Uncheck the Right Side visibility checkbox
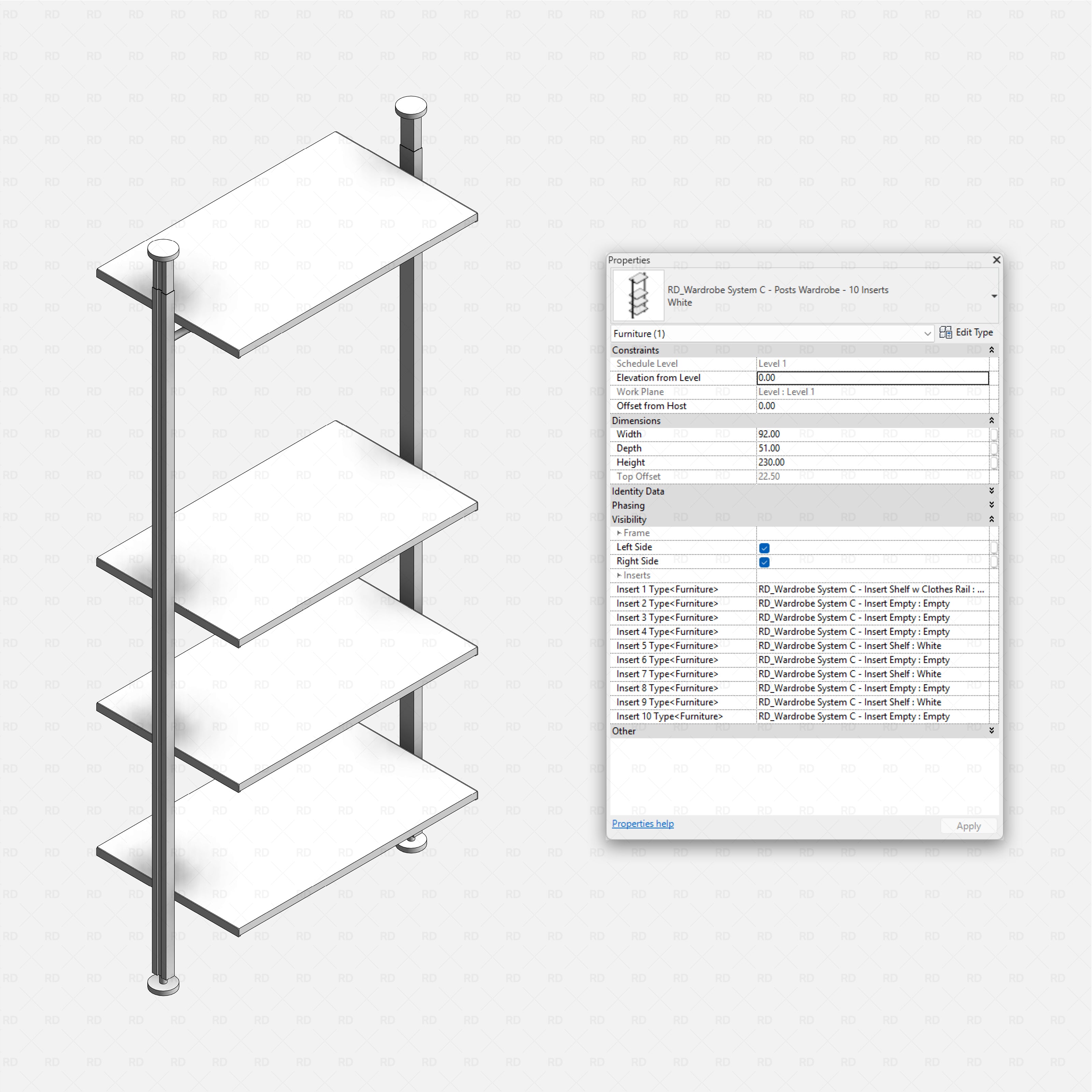The width and height of the screenshot is (1092, 1092). click(x=764, y=562)
